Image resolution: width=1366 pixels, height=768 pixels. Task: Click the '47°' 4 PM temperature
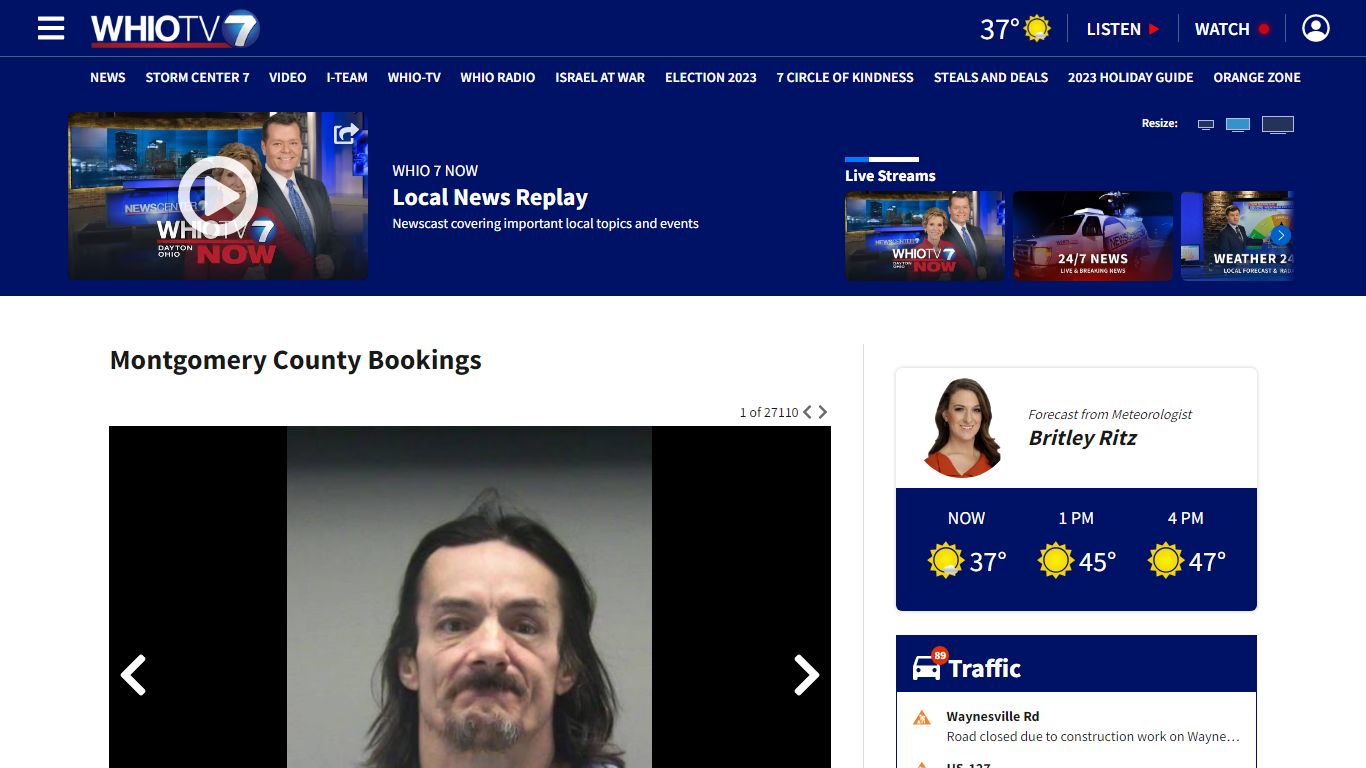1207,562
